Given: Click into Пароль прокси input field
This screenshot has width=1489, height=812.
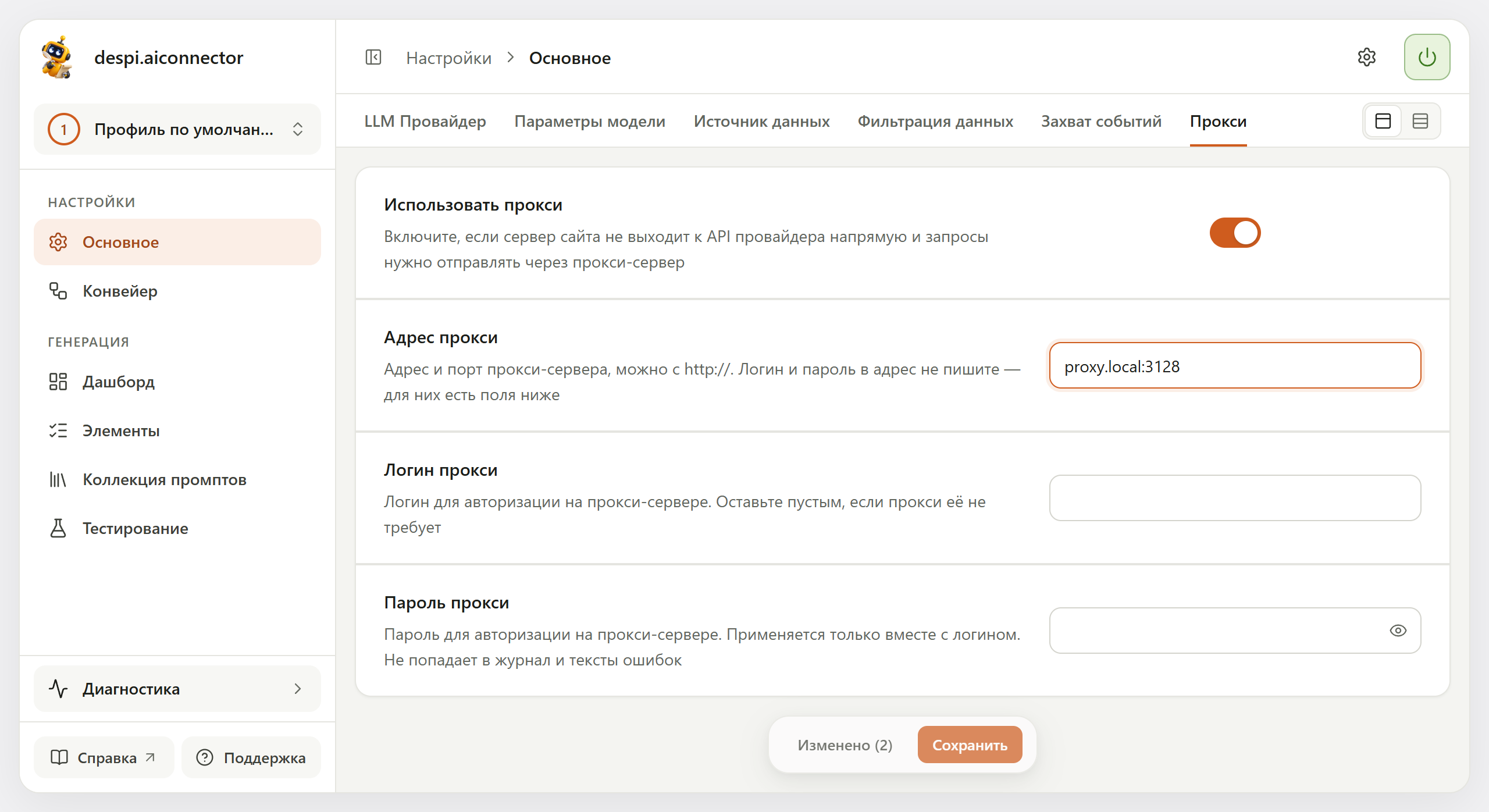Looking at the screenshot, I should tap(1235, 631).
